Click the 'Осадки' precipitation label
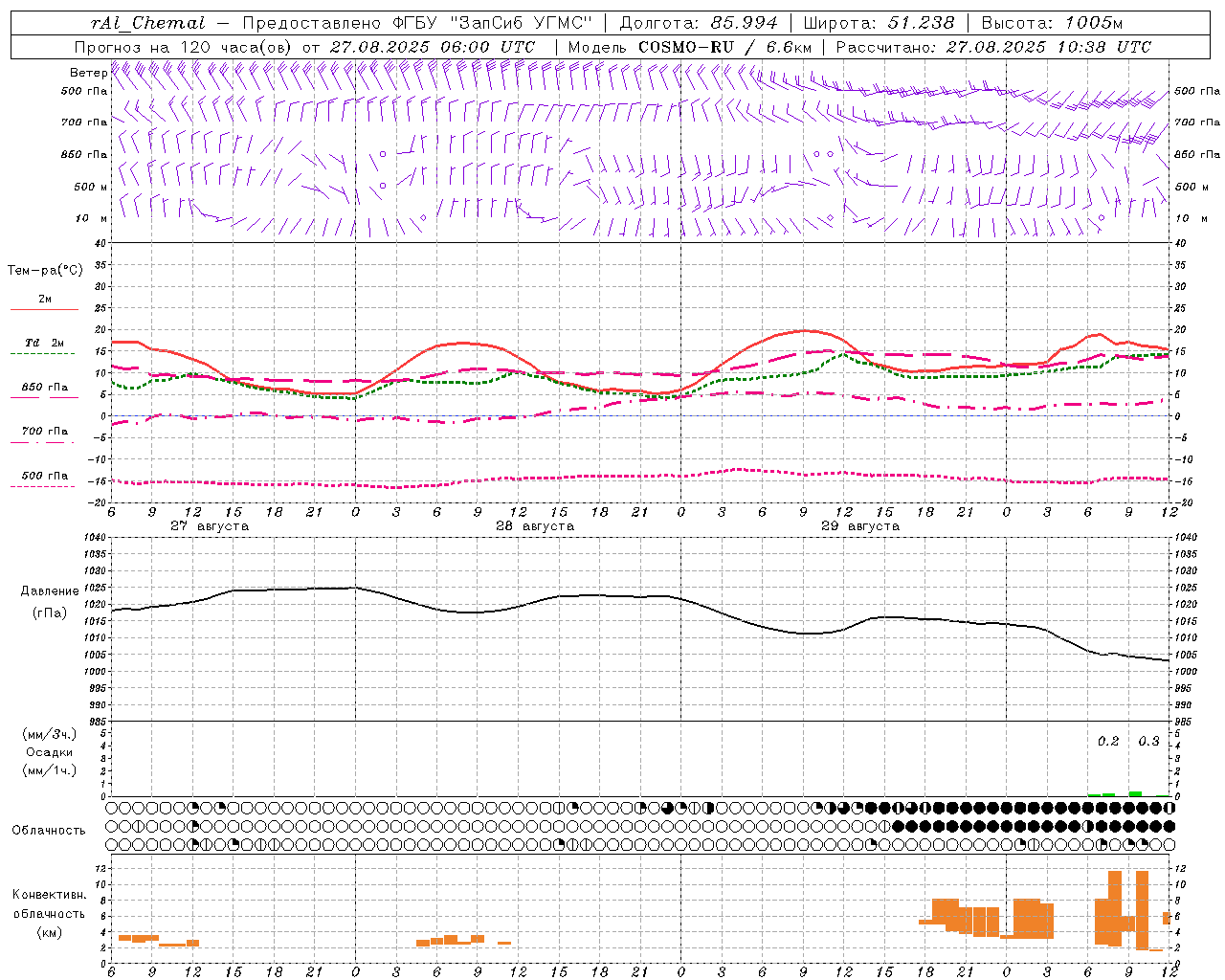The height and width of the screenshot is (980, 1225). tap(50, 752)
